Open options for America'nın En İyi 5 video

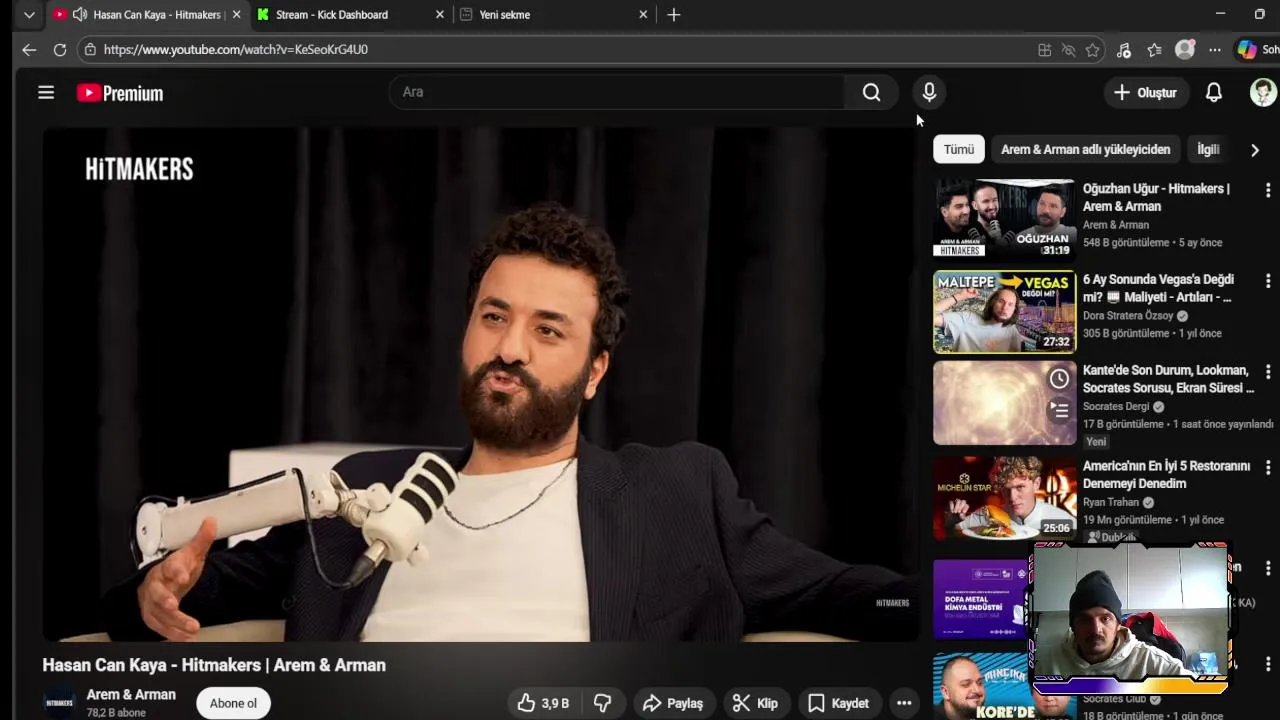pos(1268,468)
